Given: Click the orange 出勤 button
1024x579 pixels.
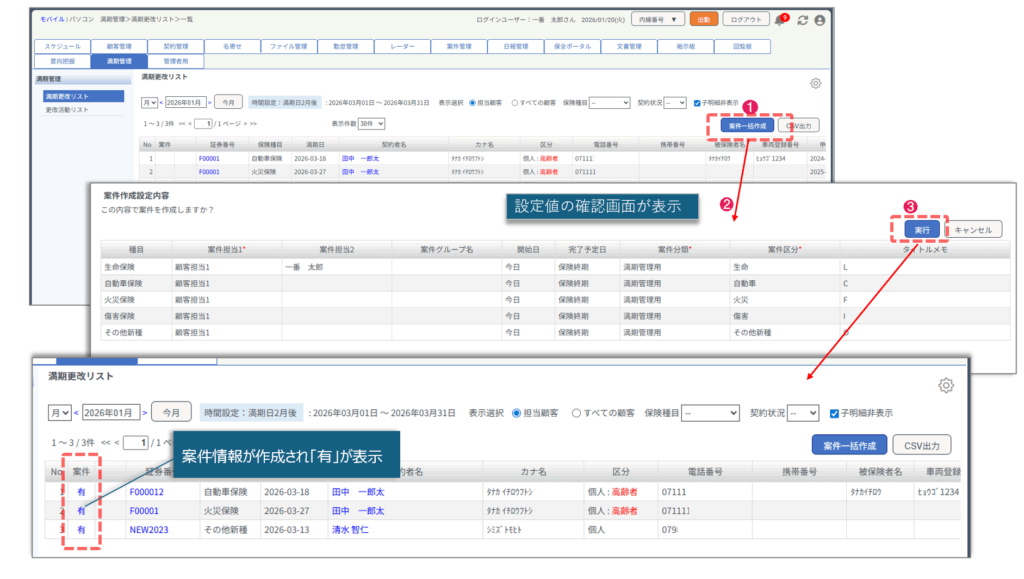Looking at the screenshot, I should point(703,19).
